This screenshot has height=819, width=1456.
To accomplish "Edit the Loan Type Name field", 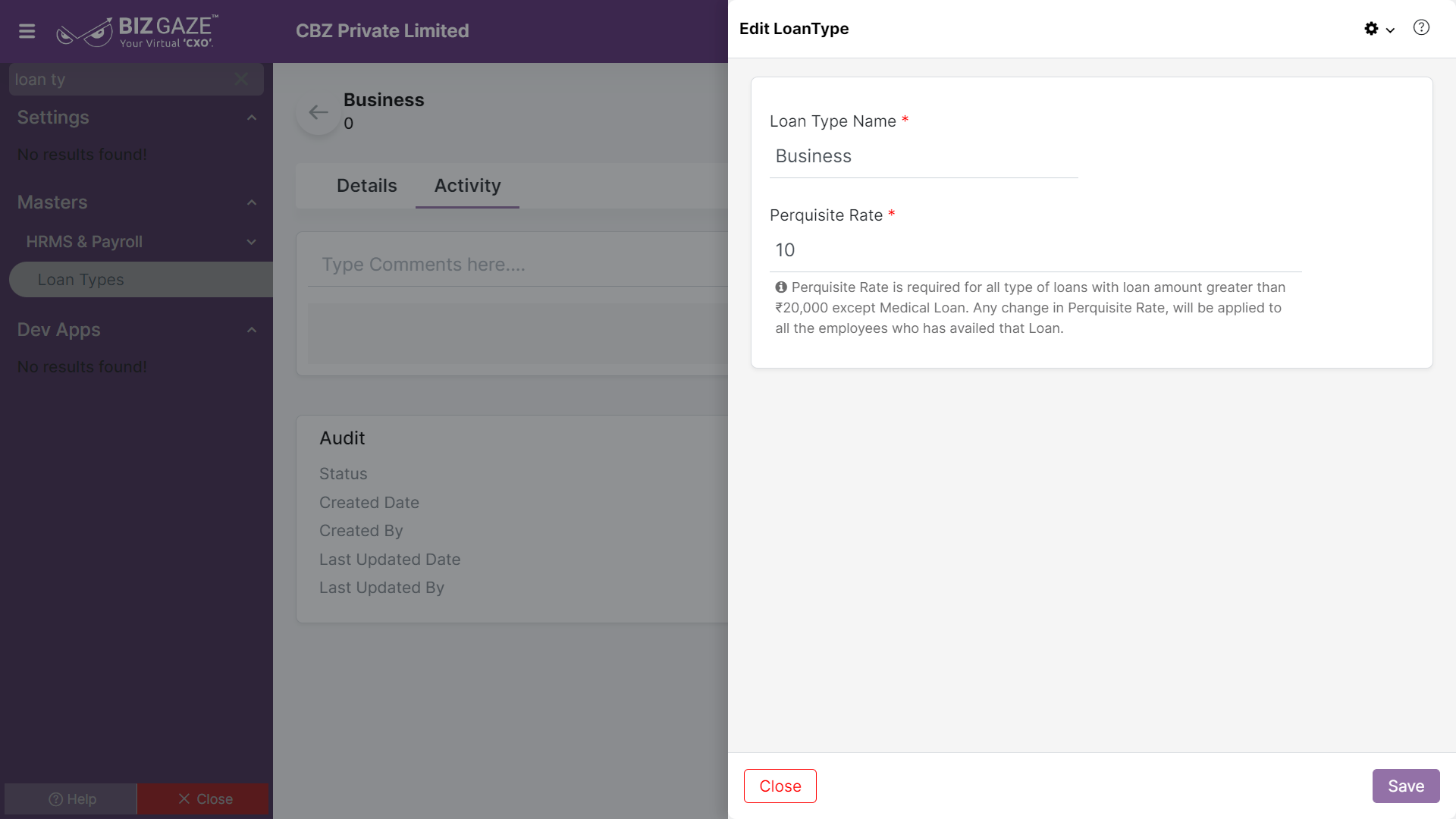I will pyautogui.click(x=924, y=157).
